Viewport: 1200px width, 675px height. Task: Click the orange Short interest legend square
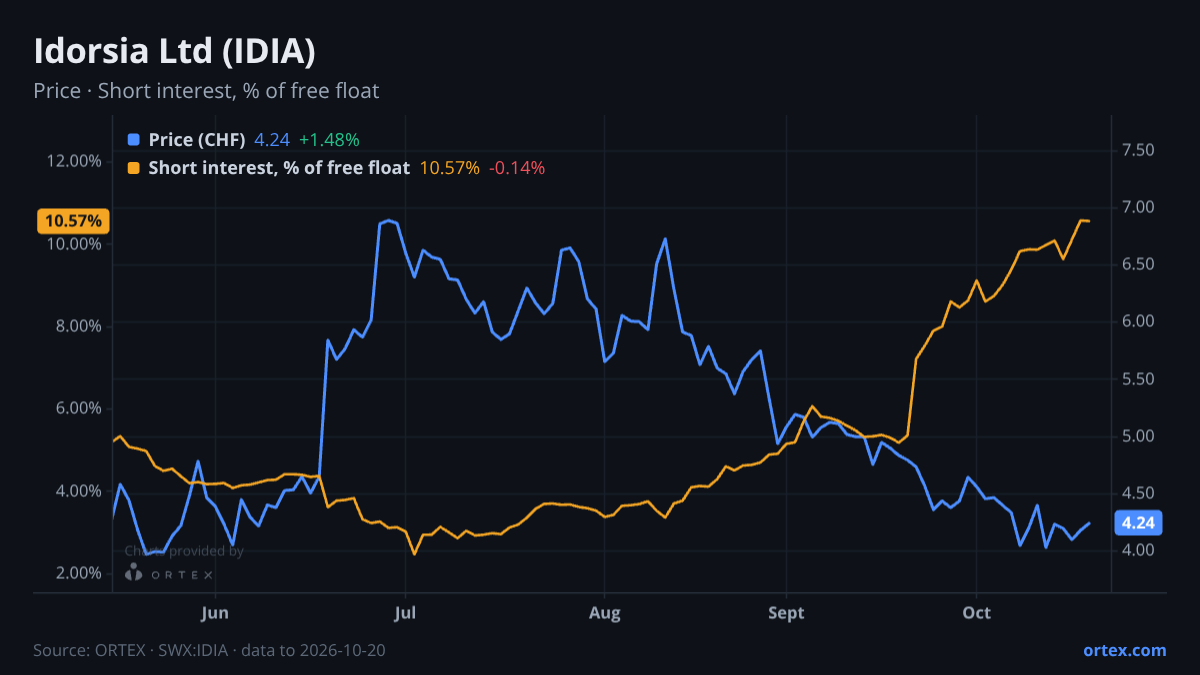tap(134, 168)
